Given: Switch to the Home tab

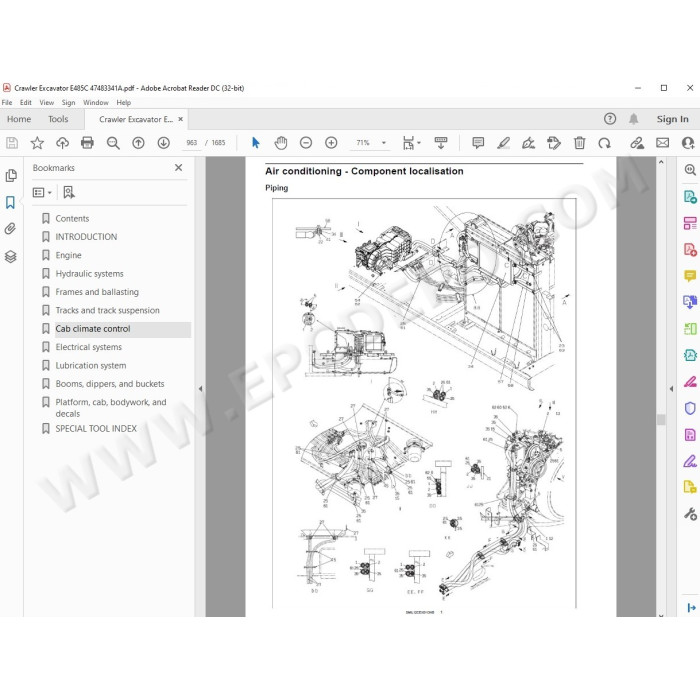Looking at the screenshot, I should pyautogui.click(x=19, y=119).
